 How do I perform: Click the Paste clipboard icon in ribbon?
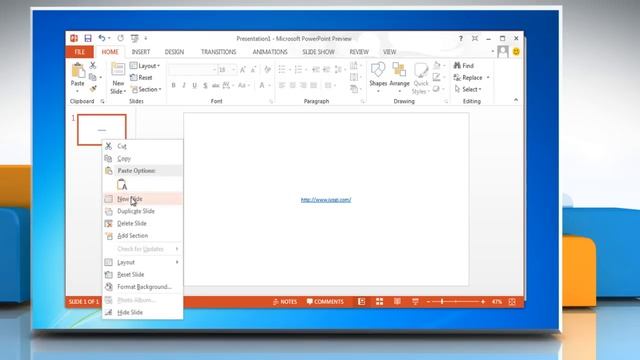(x=78, y=70)
